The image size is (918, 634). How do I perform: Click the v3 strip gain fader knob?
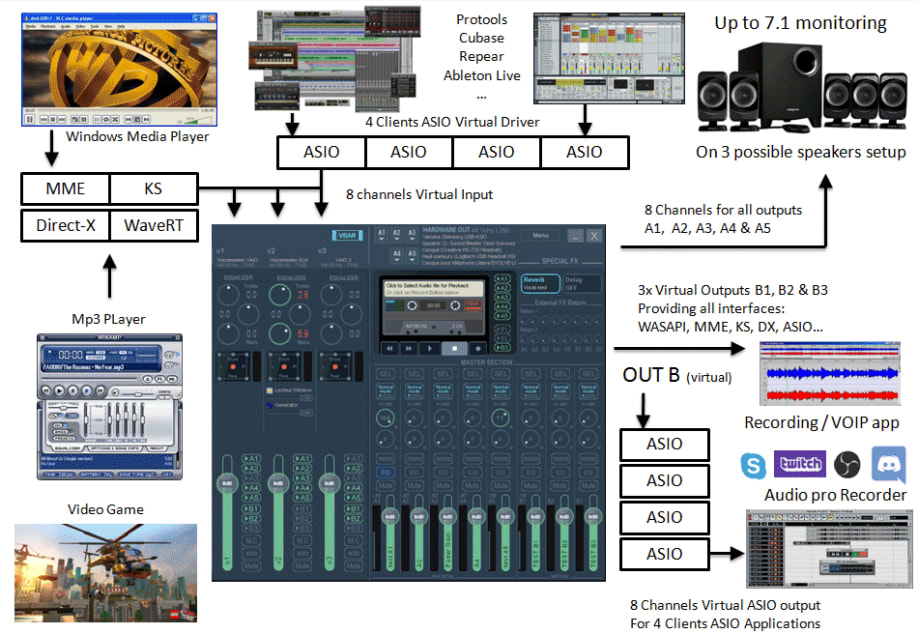tap(329, 484)
